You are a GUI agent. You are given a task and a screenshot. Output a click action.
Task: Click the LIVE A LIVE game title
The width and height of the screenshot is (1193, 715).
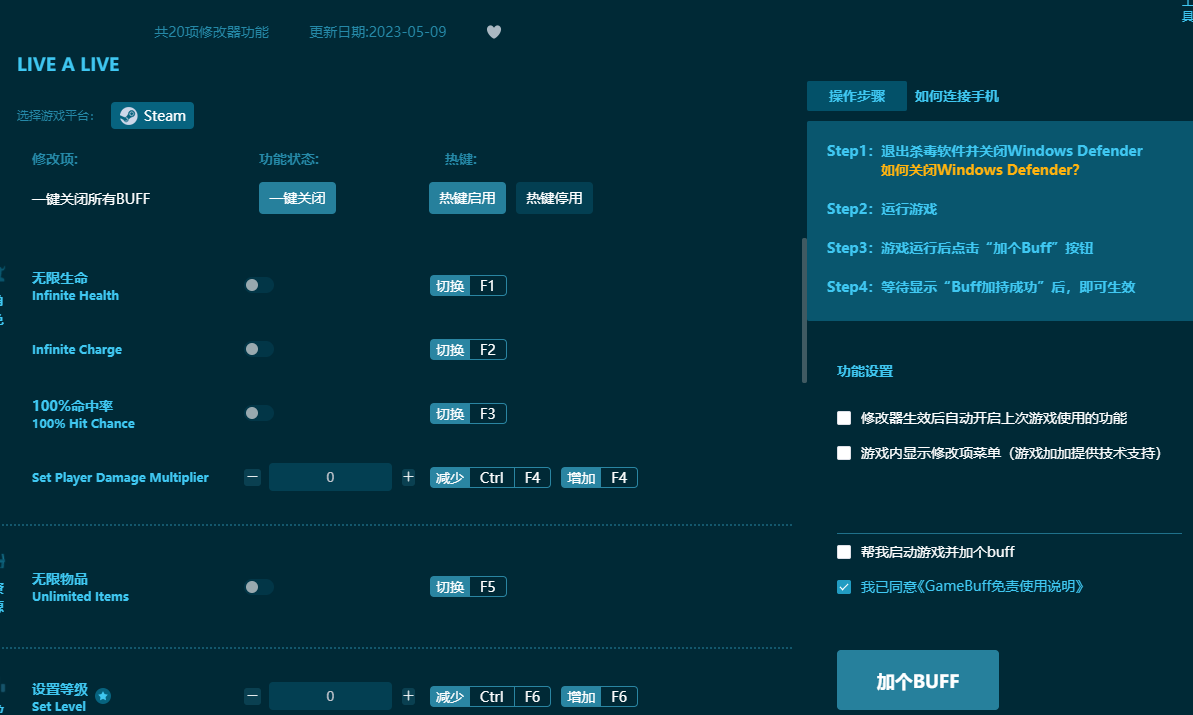coord(68,65)
